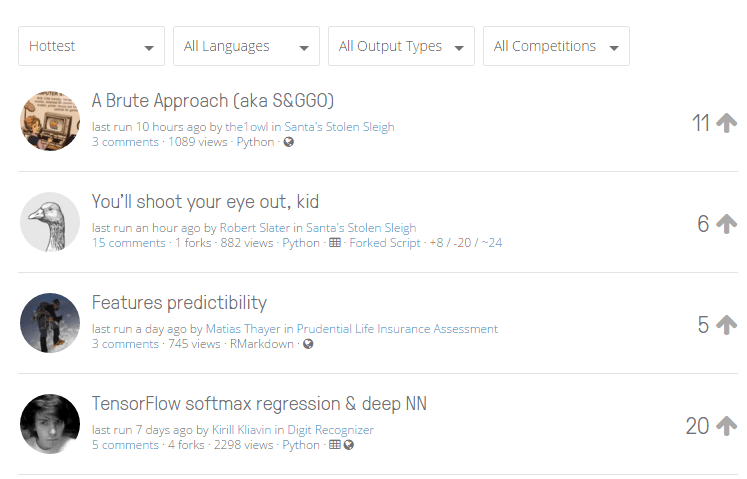Open the Hottest sort dropdown

point(91,46)
